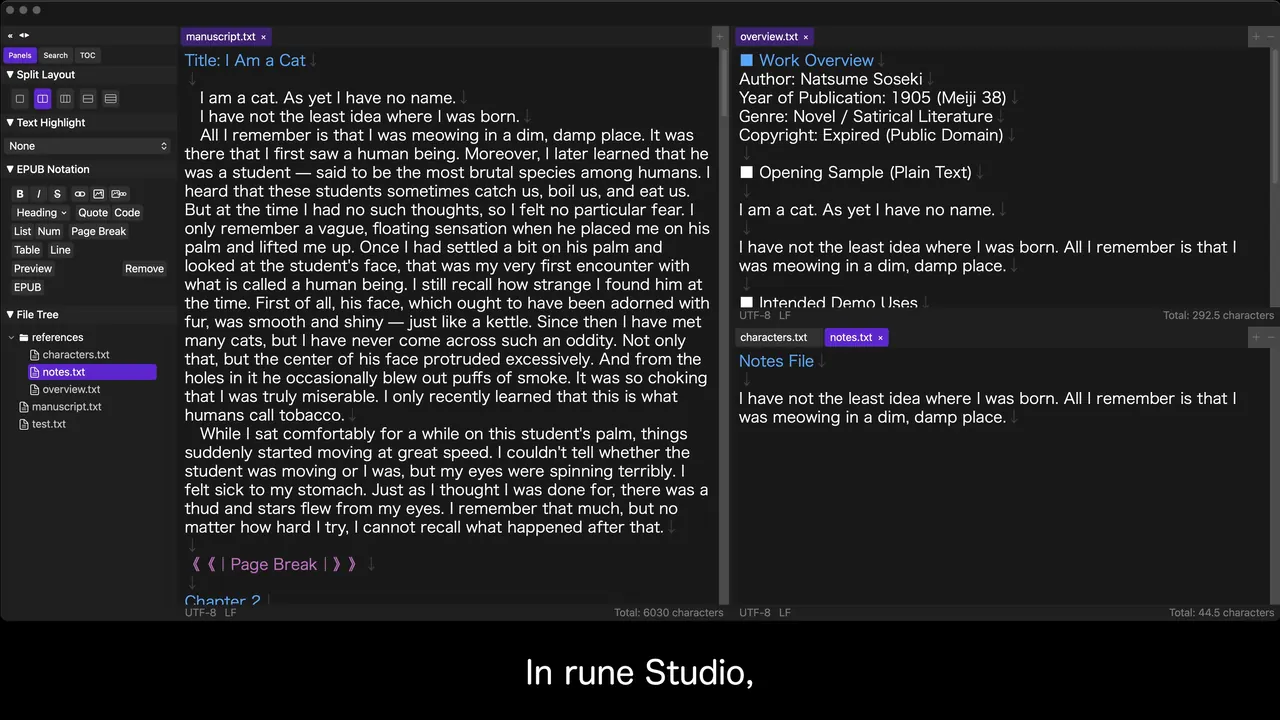Collapse the File Tree section
The width and height of the screenshot is (1280, 720).
click(10, 315)
